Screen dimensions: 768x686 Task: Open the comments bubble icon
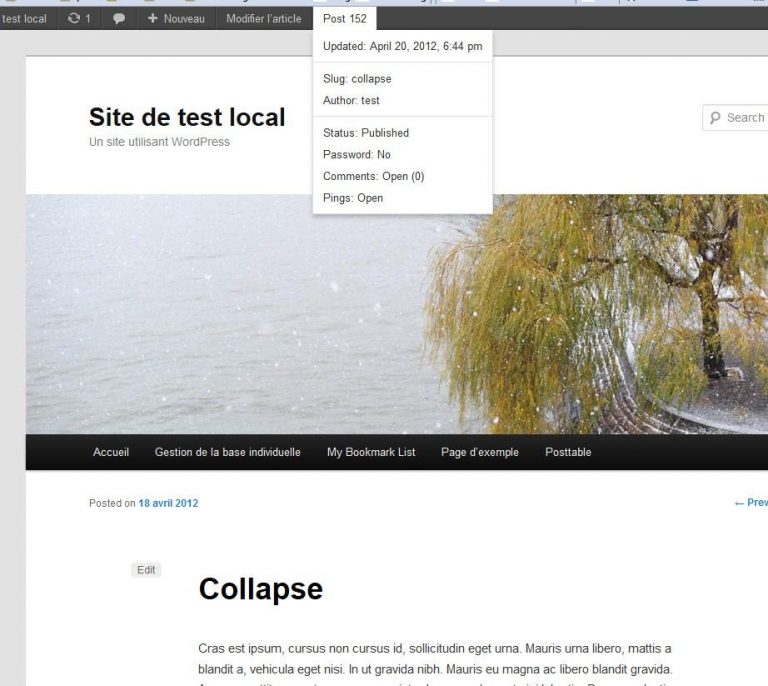click(x=119, y=19)
